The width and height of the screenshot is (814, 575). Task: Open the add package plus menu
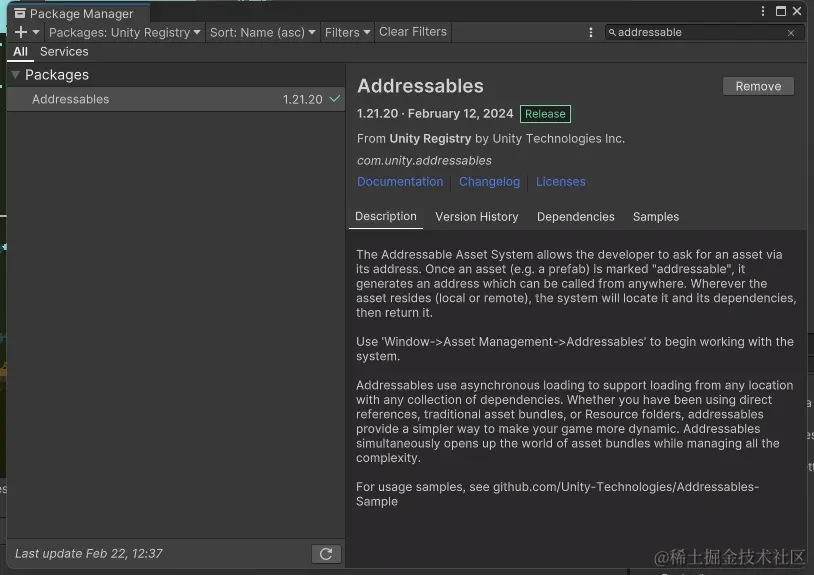(27, 32)
